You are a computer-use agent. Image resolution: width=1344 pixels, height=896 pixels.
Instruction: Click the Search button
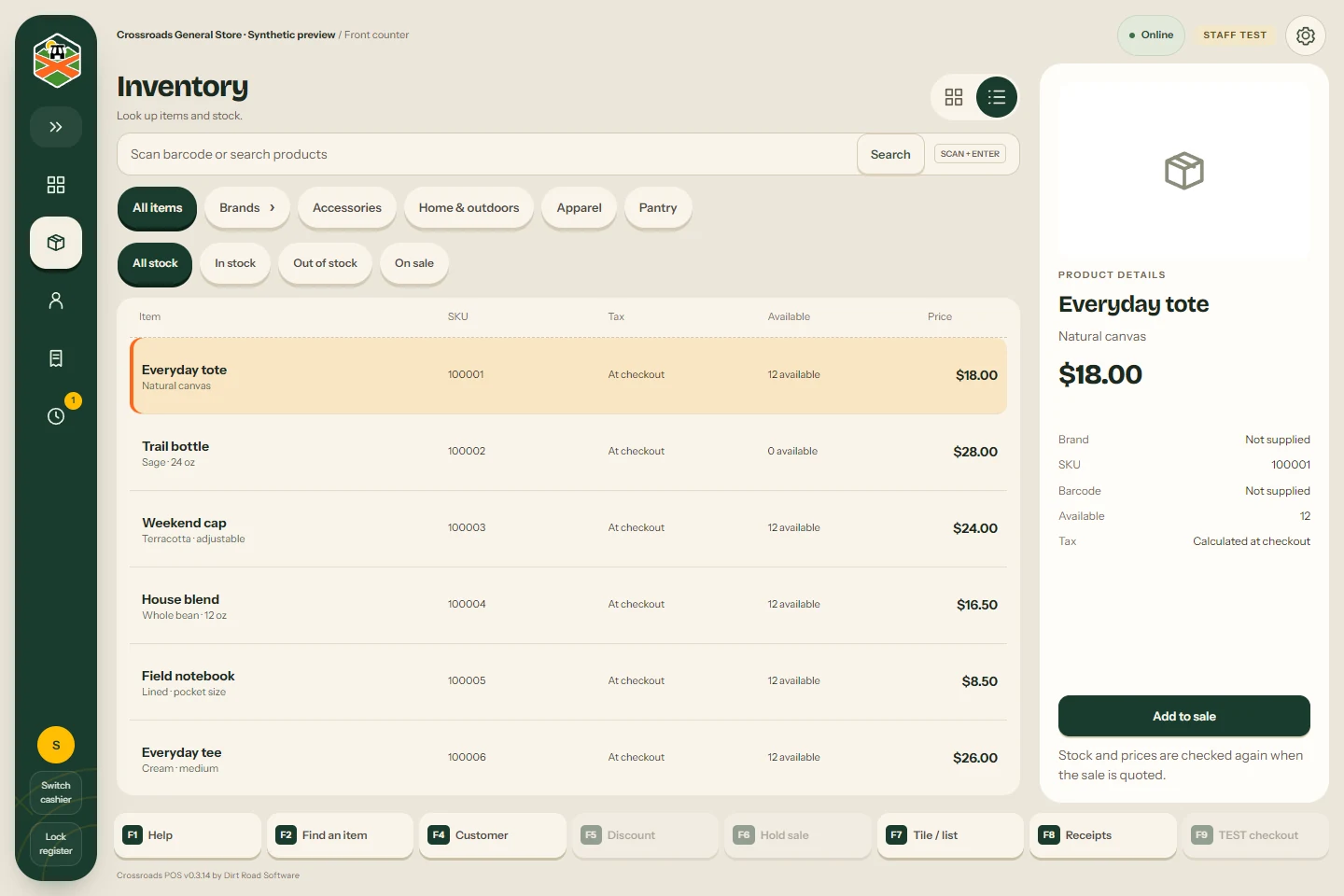[890, 154]
